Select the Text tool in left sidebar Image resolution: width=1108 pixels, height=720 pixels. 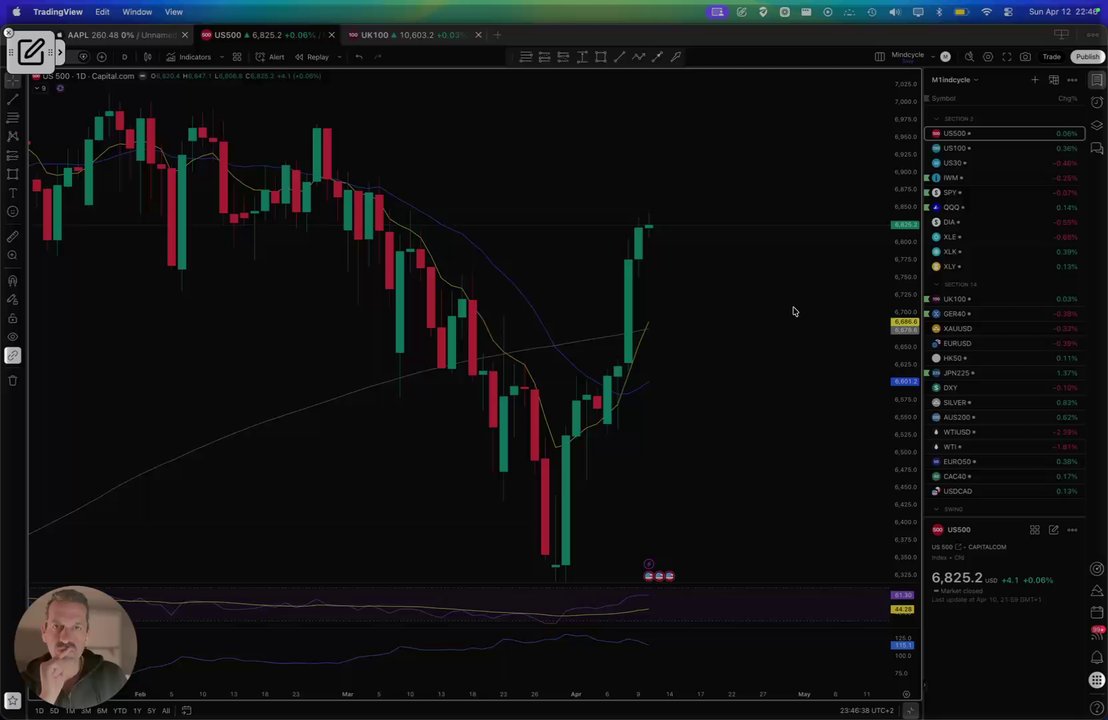pos(13,193)
